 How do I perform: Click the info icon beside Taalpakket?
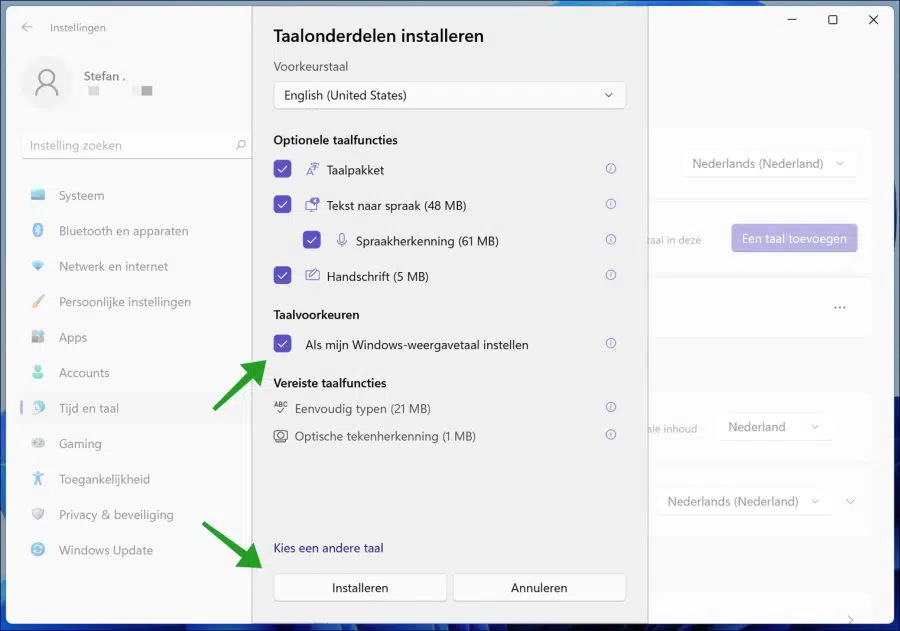tap(611, 169)
